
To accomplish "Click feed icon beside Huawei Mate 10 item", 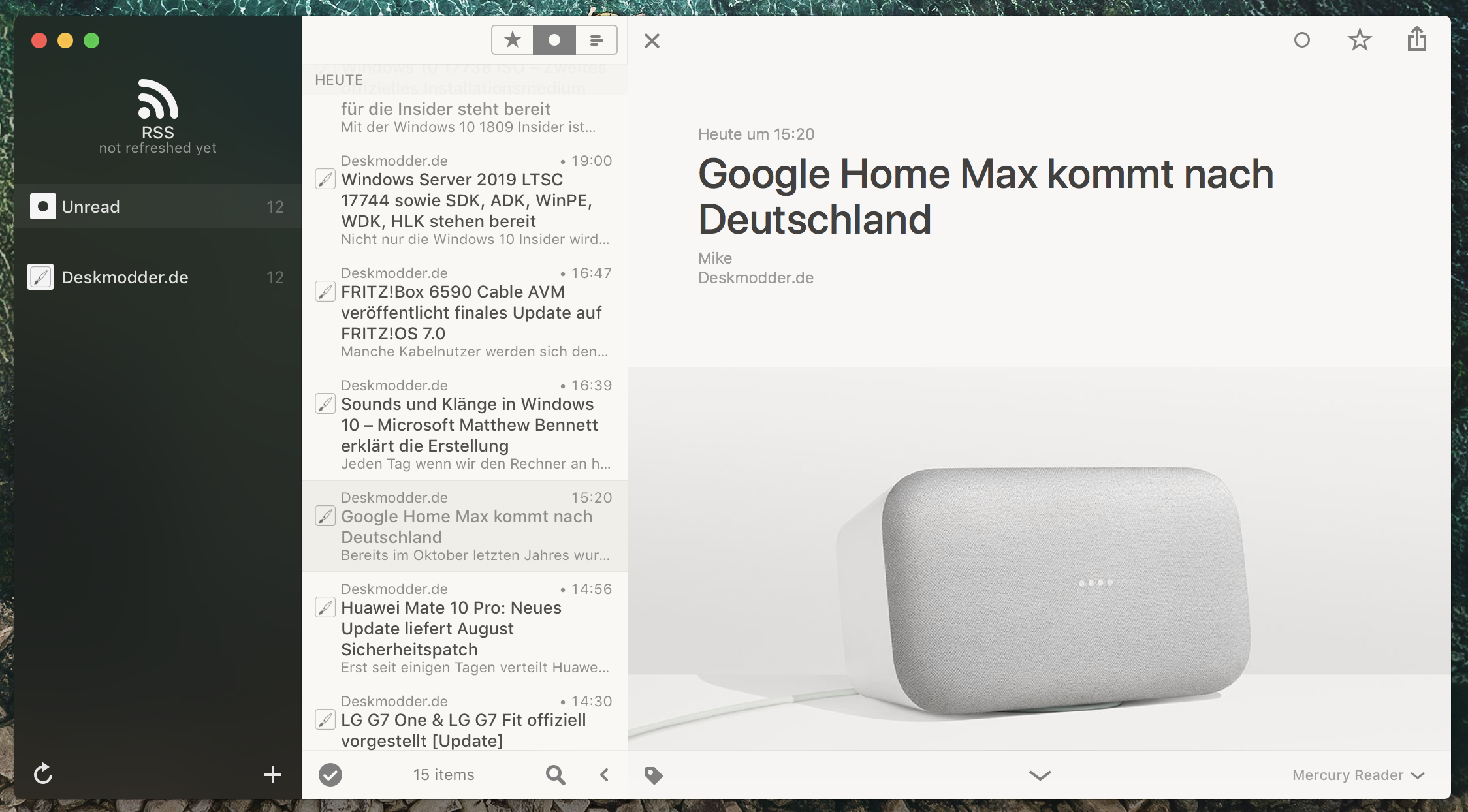I will (x=325, y=607).
